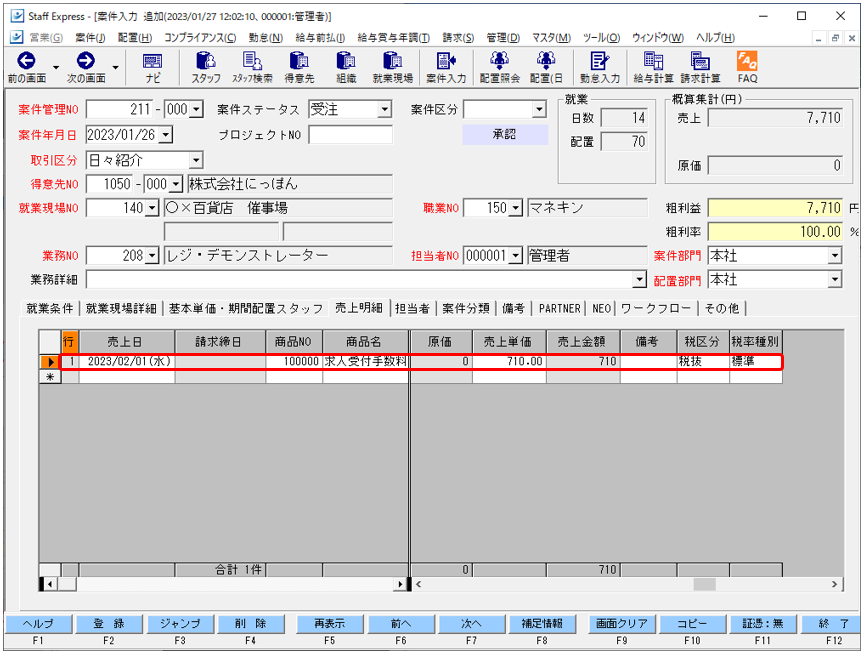The image size is (865, 655).
Task: Click the 再表示 F5 button
Action: [329, 624]
